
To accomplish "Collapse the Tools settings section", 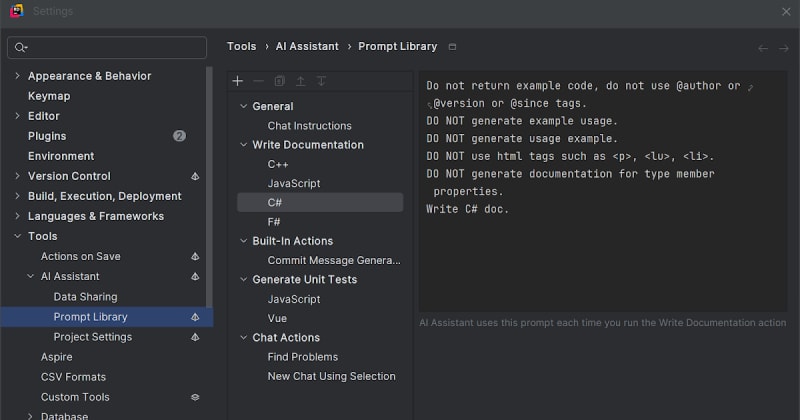I will [16, 236].
